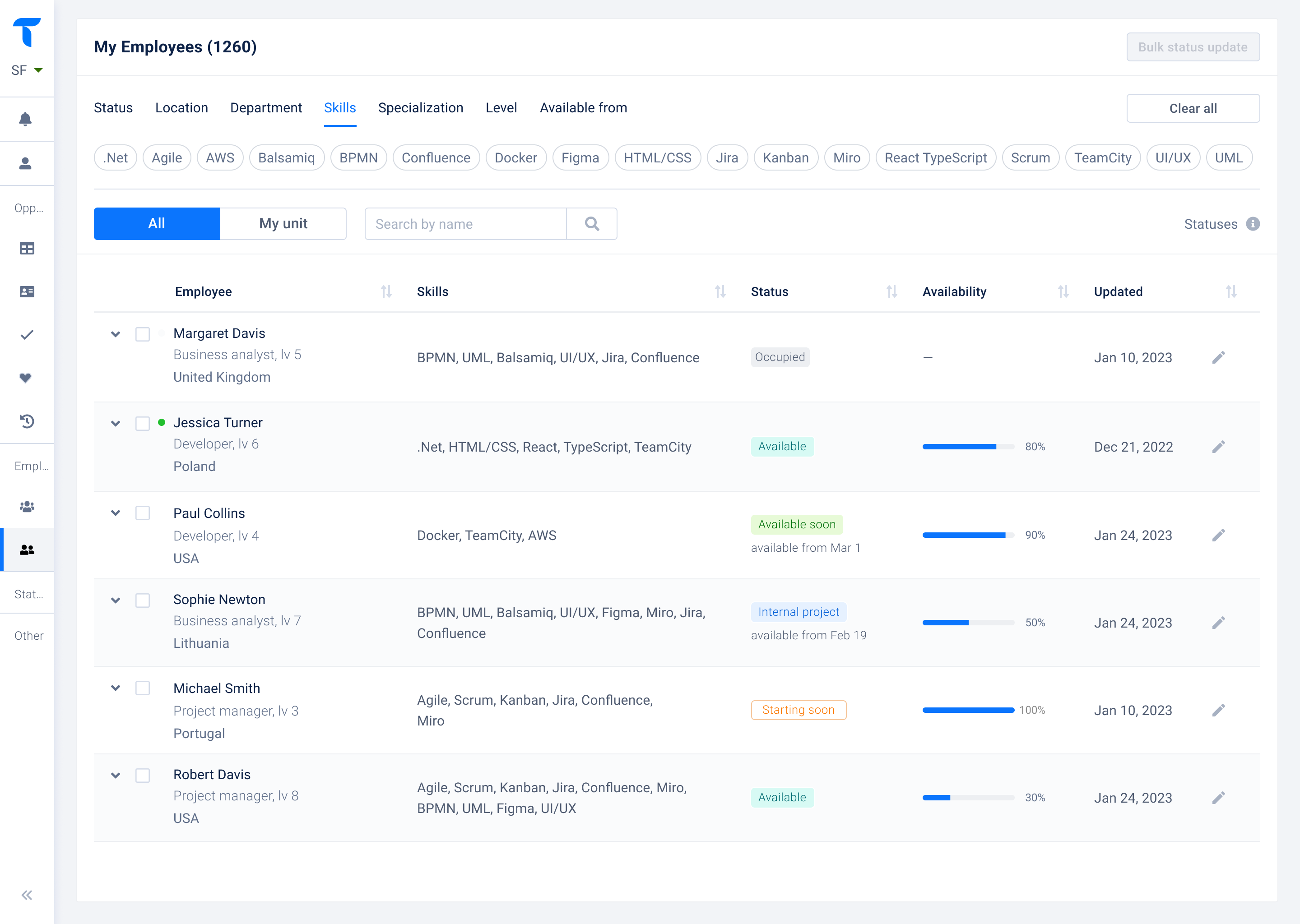Open the user profile icon in sidebar
The height and width of the screenshot is (924, 1300).
tap(26, 163)
